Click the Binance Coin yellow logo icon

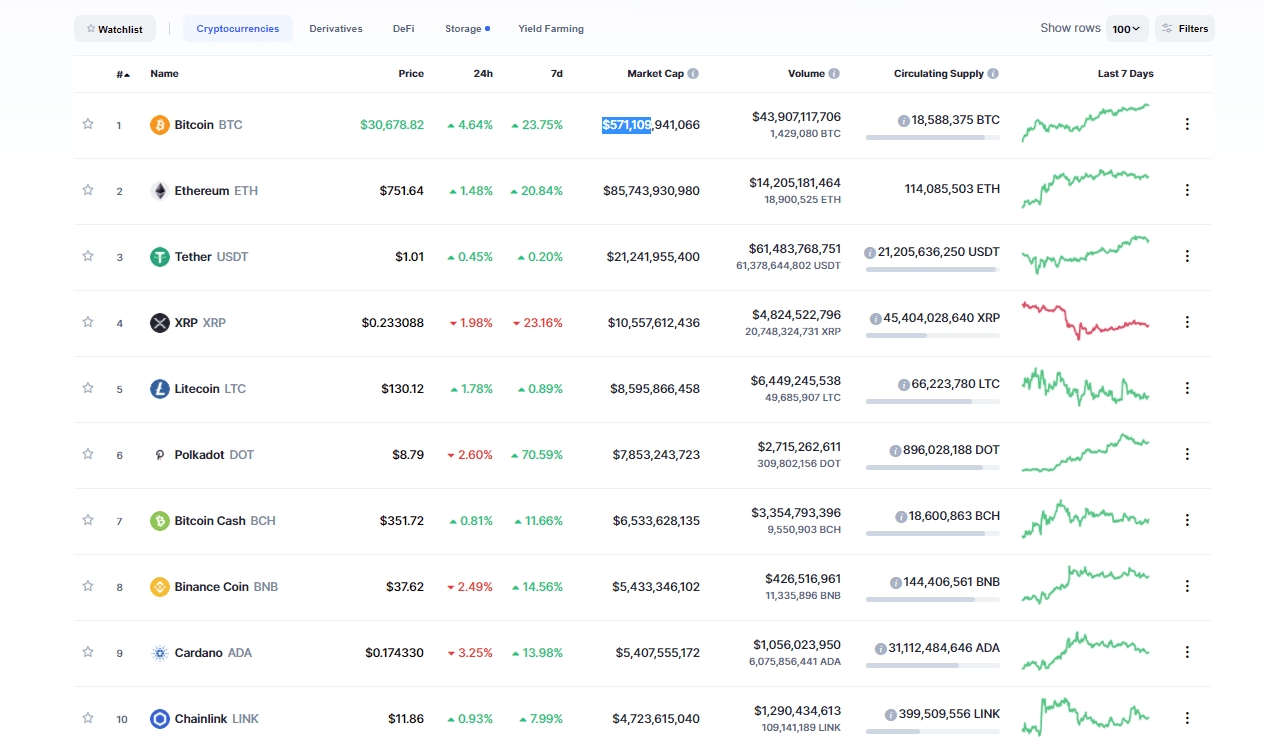tap(160, 587)
